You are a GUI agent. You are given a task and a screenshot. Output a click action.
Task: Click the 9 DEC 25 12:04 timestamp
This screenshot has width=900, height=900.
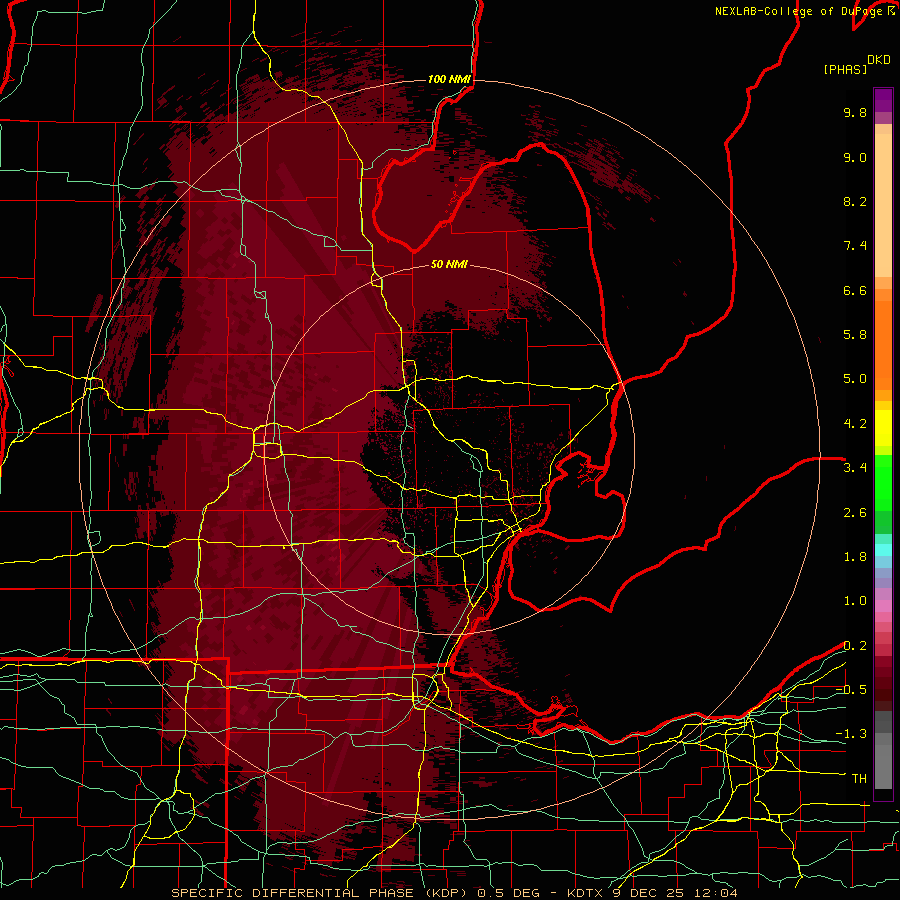pyautogui.click(x=674, y=893)
